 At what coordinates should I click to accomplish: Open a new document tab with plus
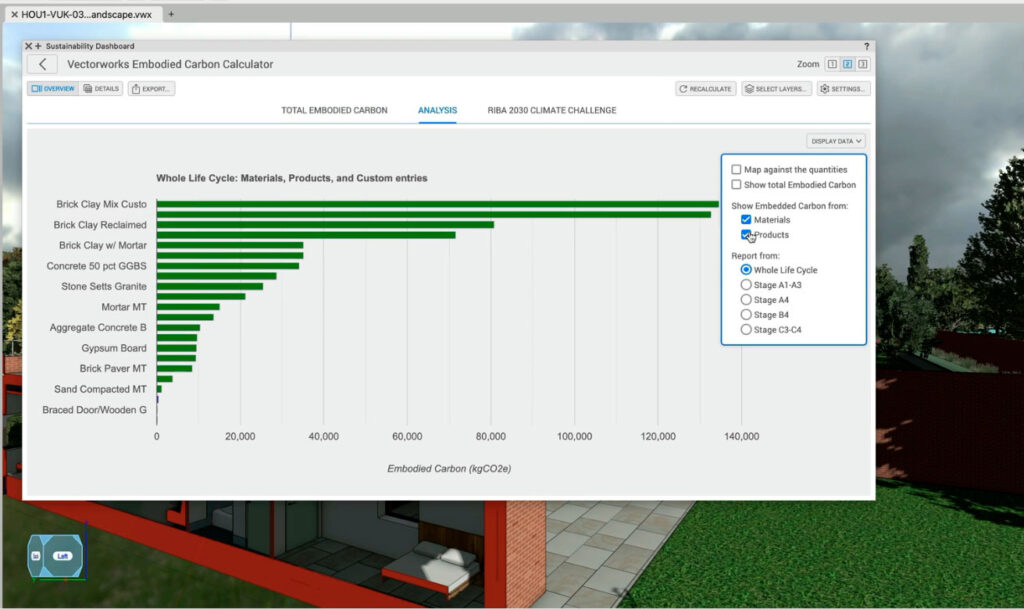171,14
